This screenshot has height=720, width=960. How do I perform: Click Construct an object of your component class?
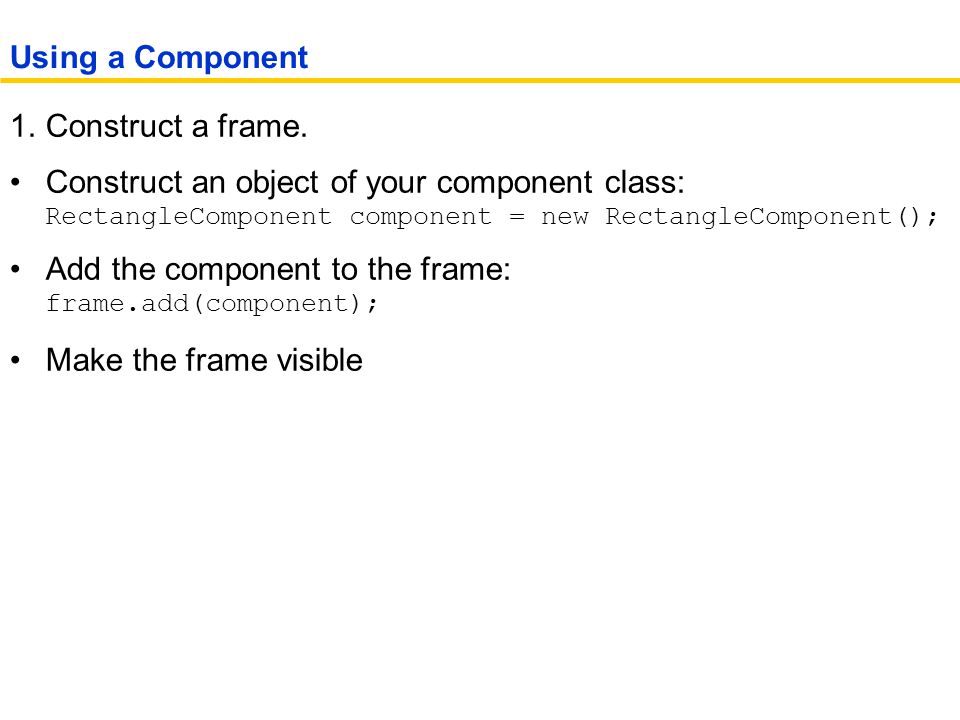point(366,182)
